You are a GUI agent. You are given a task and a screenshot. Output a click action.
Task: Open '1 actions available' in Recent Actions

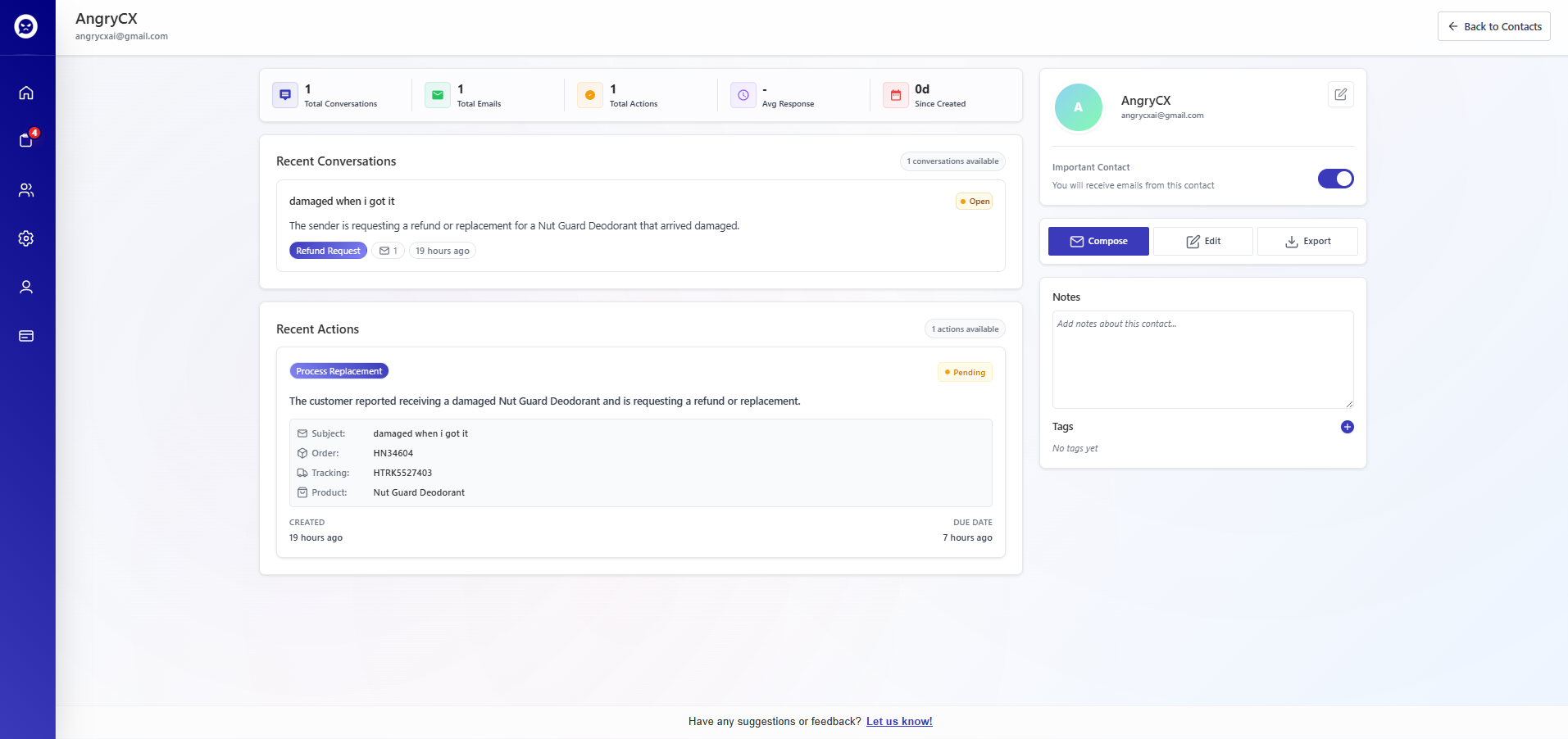pyautogui.click(x=966, y=329)
